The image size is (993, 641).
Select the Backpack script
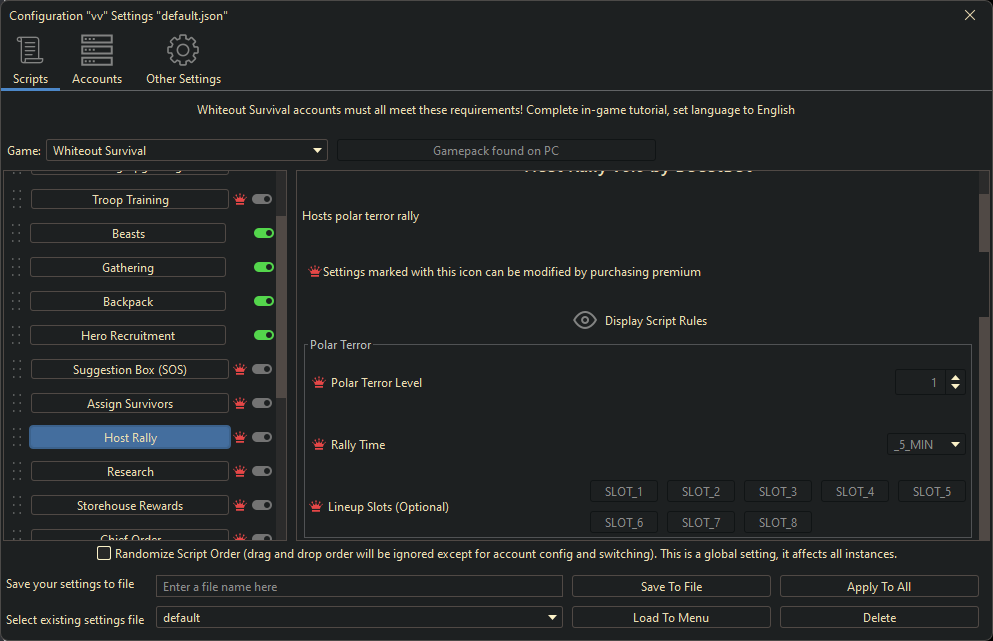click(128, 301)
